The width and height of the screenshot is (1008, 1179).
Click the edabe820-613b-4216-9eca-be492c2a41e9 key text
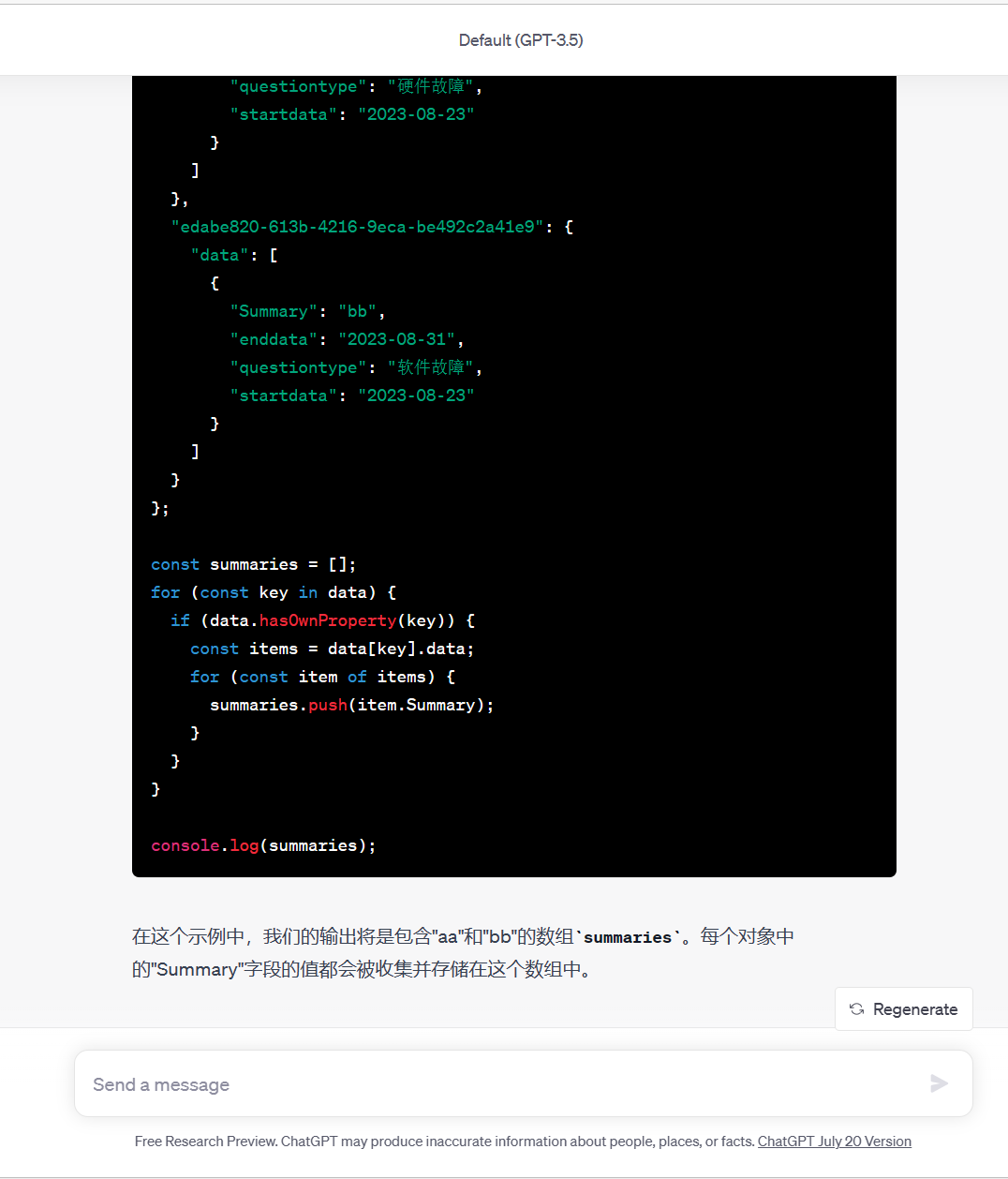pyautogui.click(x=357, y=227)
